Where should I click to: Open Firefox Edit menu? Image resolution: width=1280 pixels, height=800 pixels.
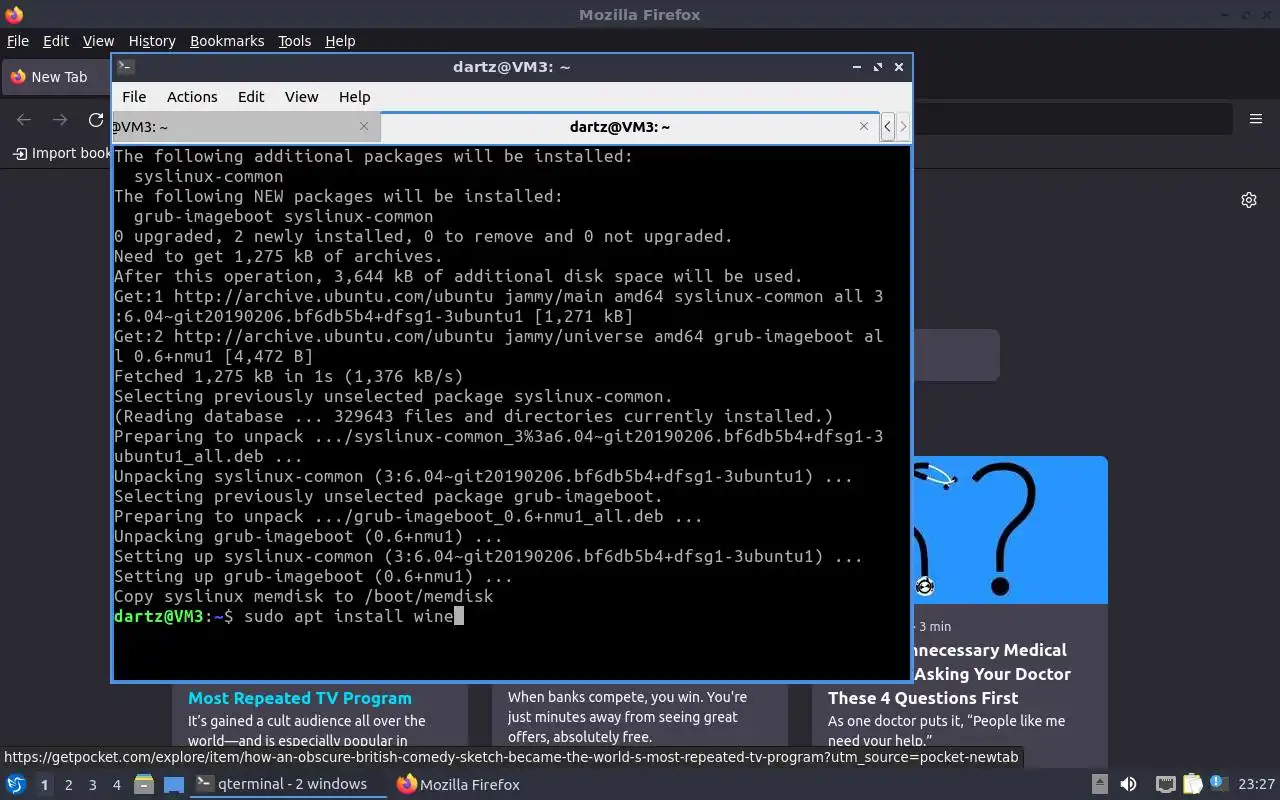(56, 41)
